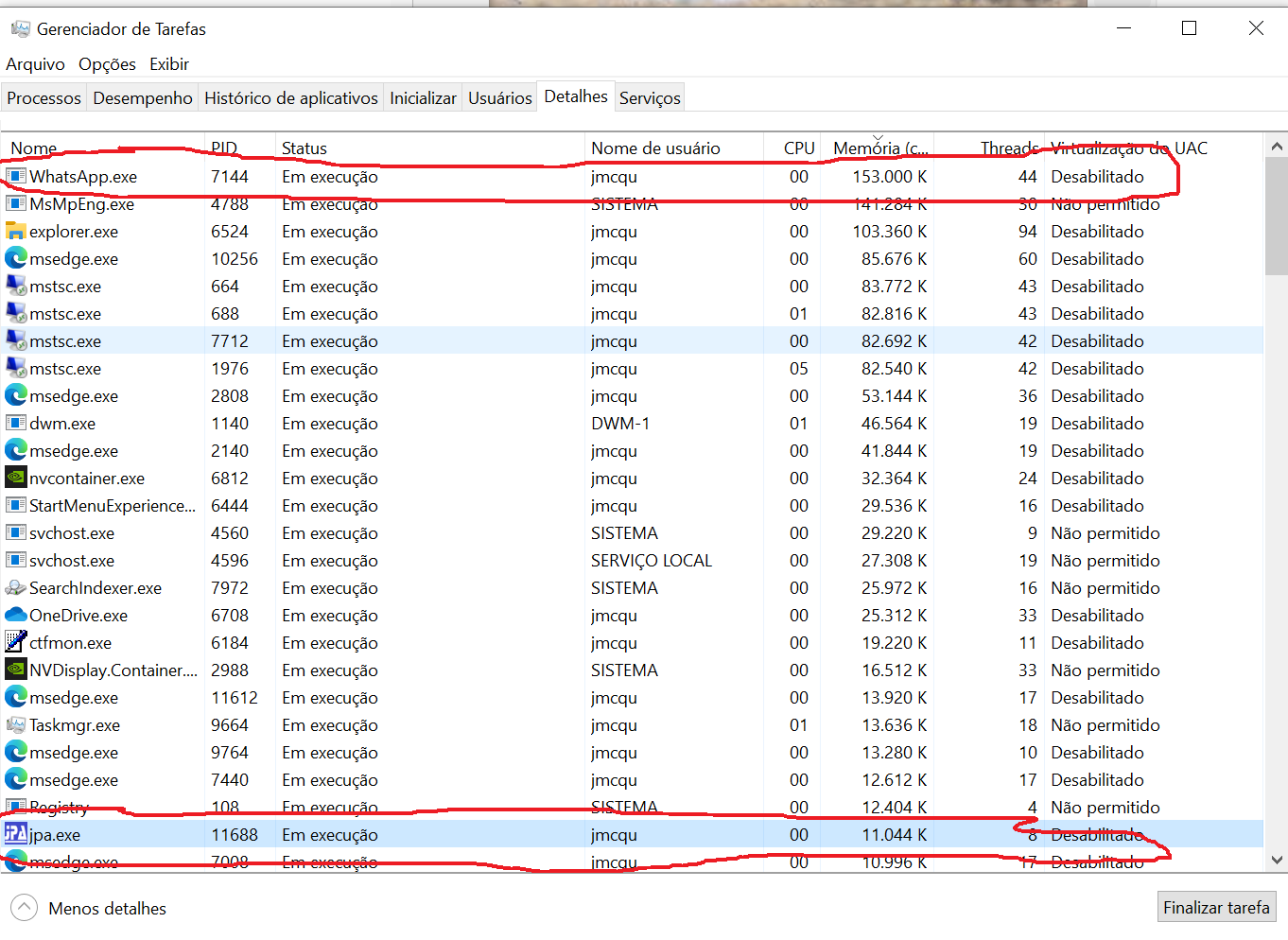Click the Taskmgr.exe process icon

pyautogui.click(x=15, y=725)
